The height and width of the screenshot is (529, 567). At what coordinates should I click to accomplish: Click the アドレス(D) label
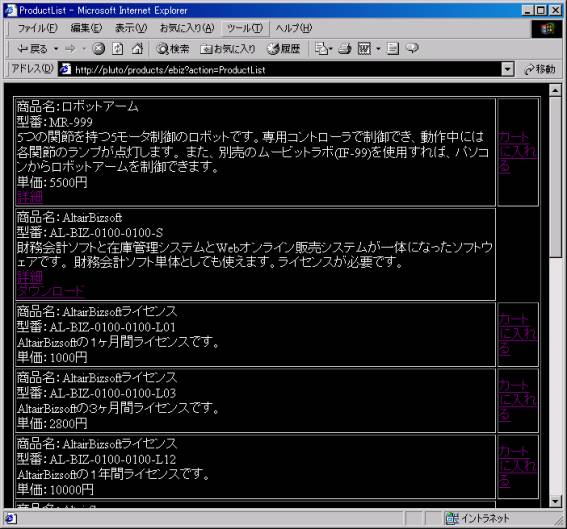[x=32, y=69]
